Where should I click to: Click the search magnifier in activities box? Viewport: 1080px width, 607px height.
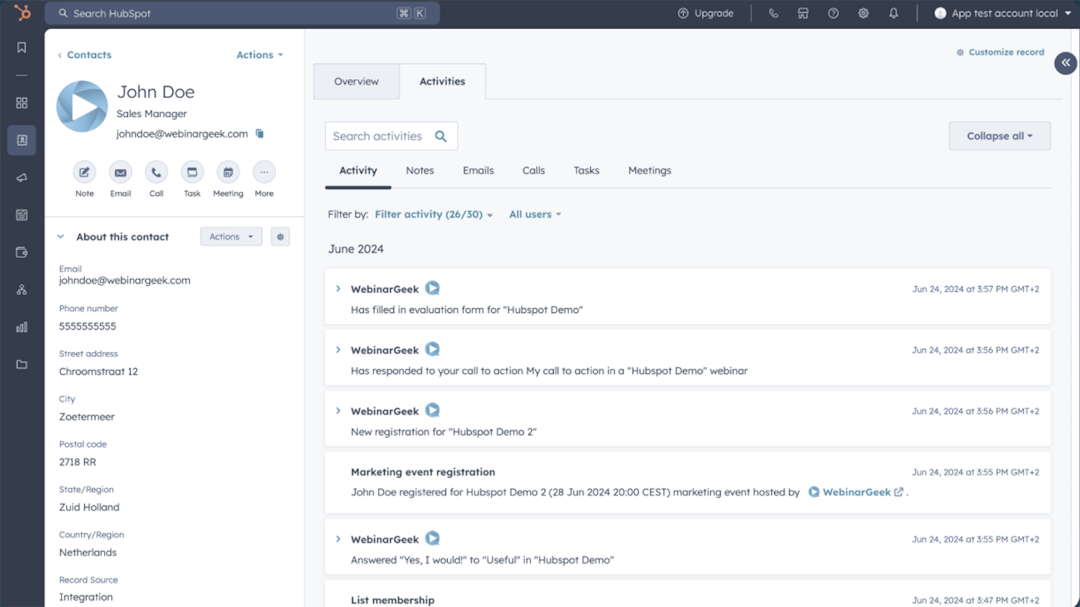coord(441,136)
